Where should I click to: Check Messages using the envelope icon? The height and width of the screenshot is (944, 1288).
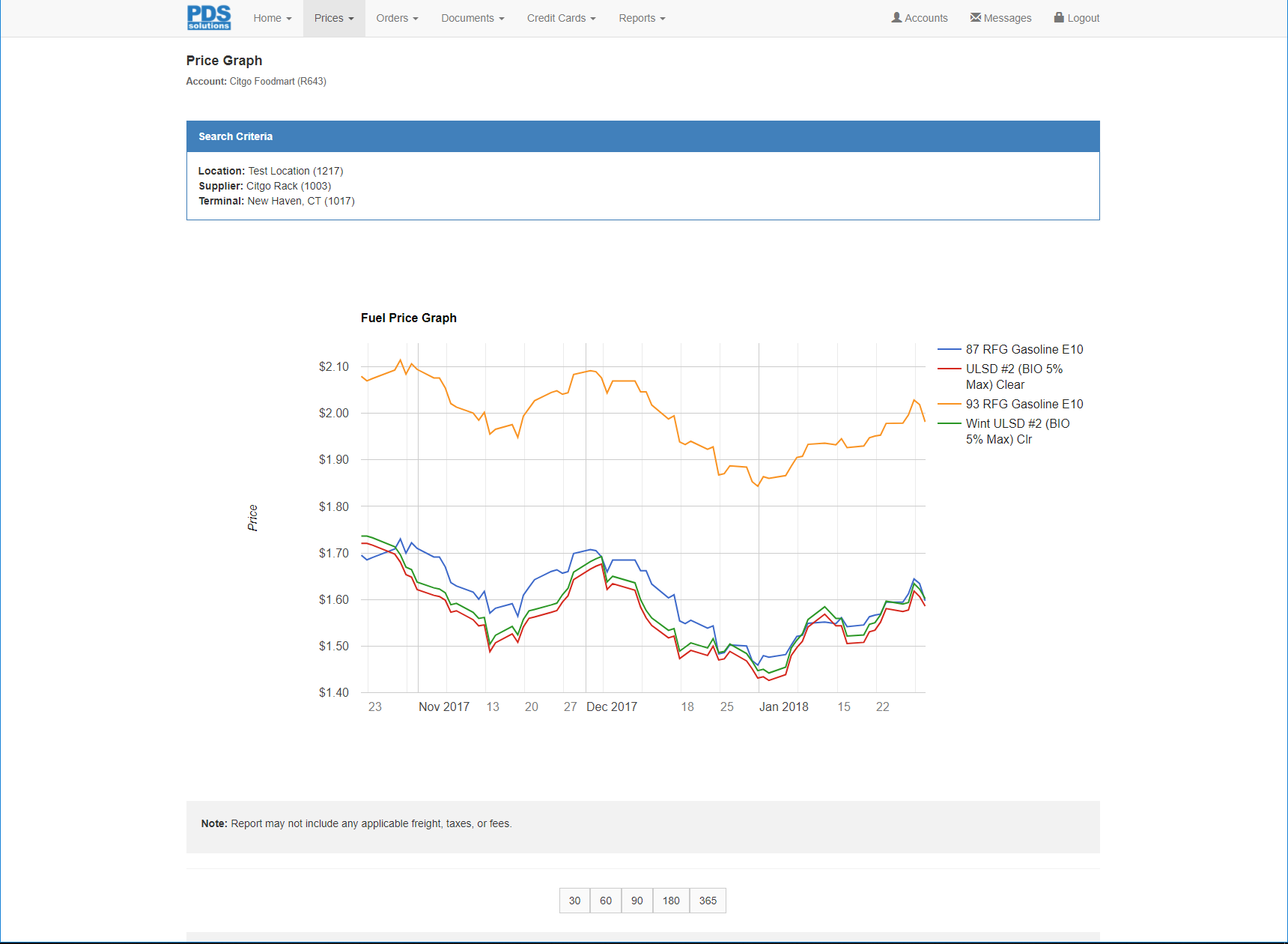coord(1000,17)
